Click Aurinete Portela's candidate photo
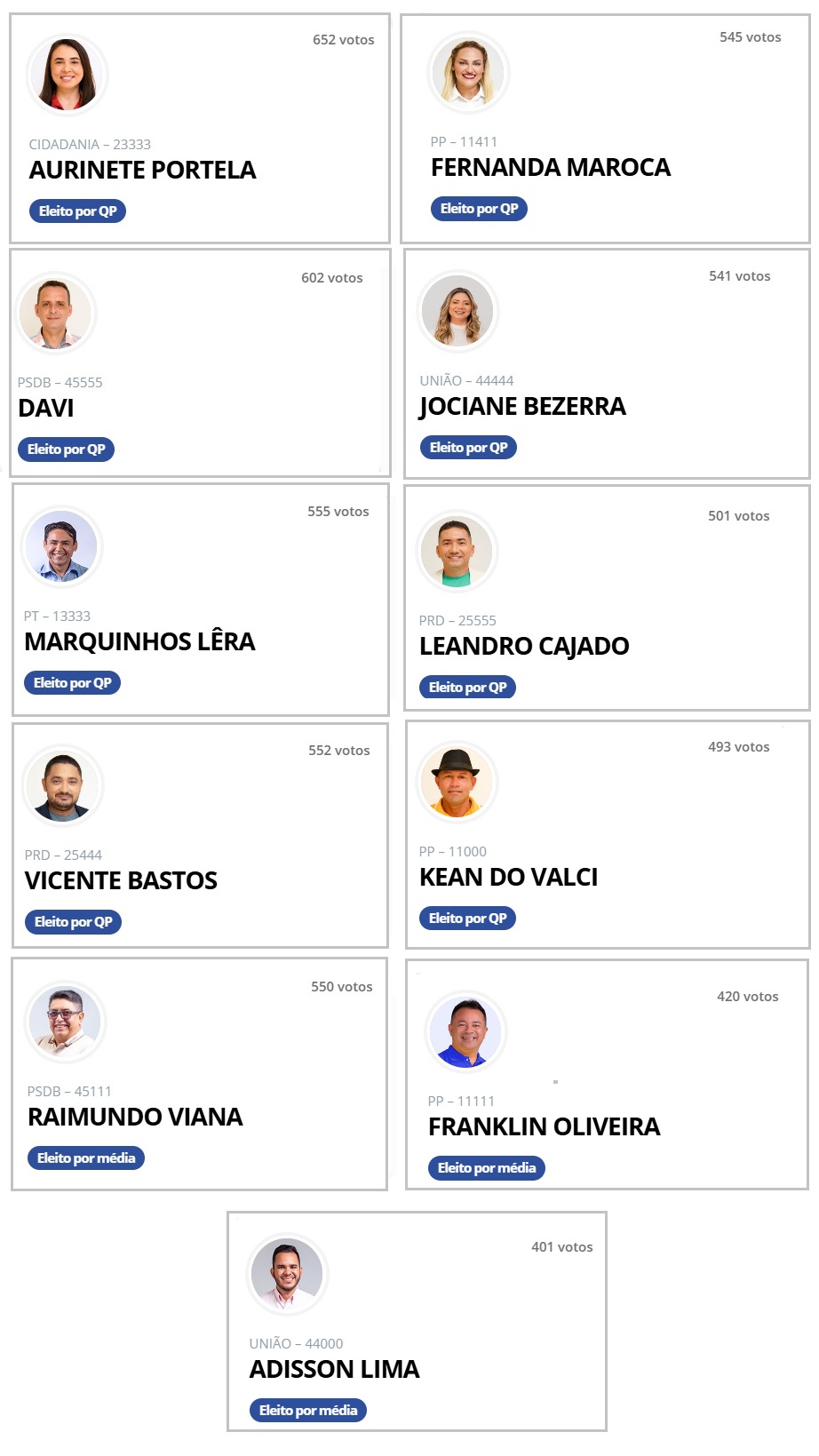The width and height of the screenshot is (819, 1456). pyautogui.click(x=67, y=75)
